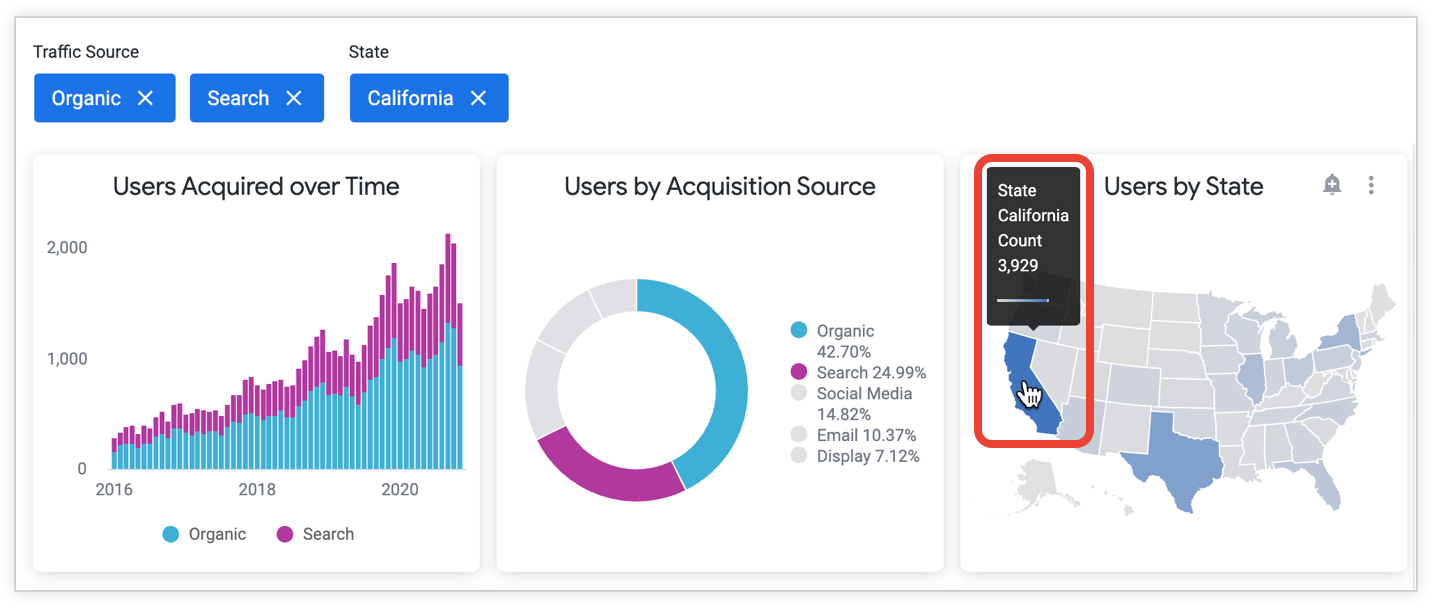Select Search 24.99% in donut legend
1434x608 pixels.
tap(857, 373)
